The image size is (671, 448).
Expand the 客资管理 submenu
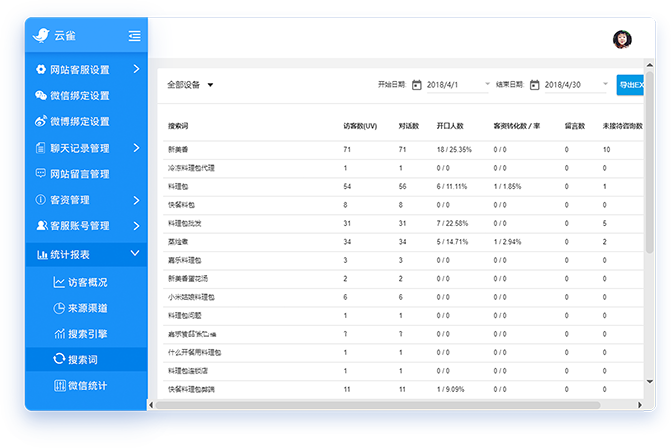(136, 200)
